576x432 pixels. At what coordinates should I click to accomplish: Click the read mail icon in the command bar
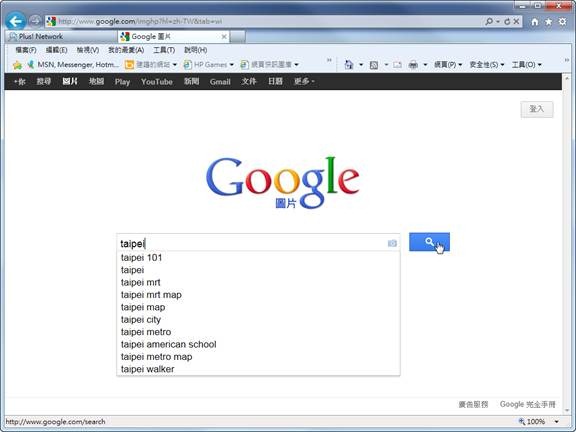397,65
